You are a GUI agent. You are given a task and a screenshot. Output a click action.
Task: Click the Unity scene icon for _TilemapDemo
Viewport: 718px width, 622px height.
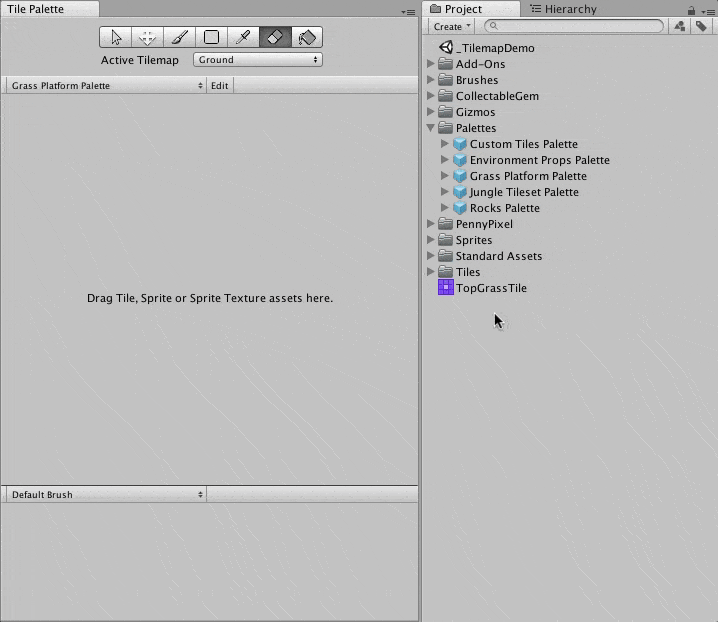(446, 47)
